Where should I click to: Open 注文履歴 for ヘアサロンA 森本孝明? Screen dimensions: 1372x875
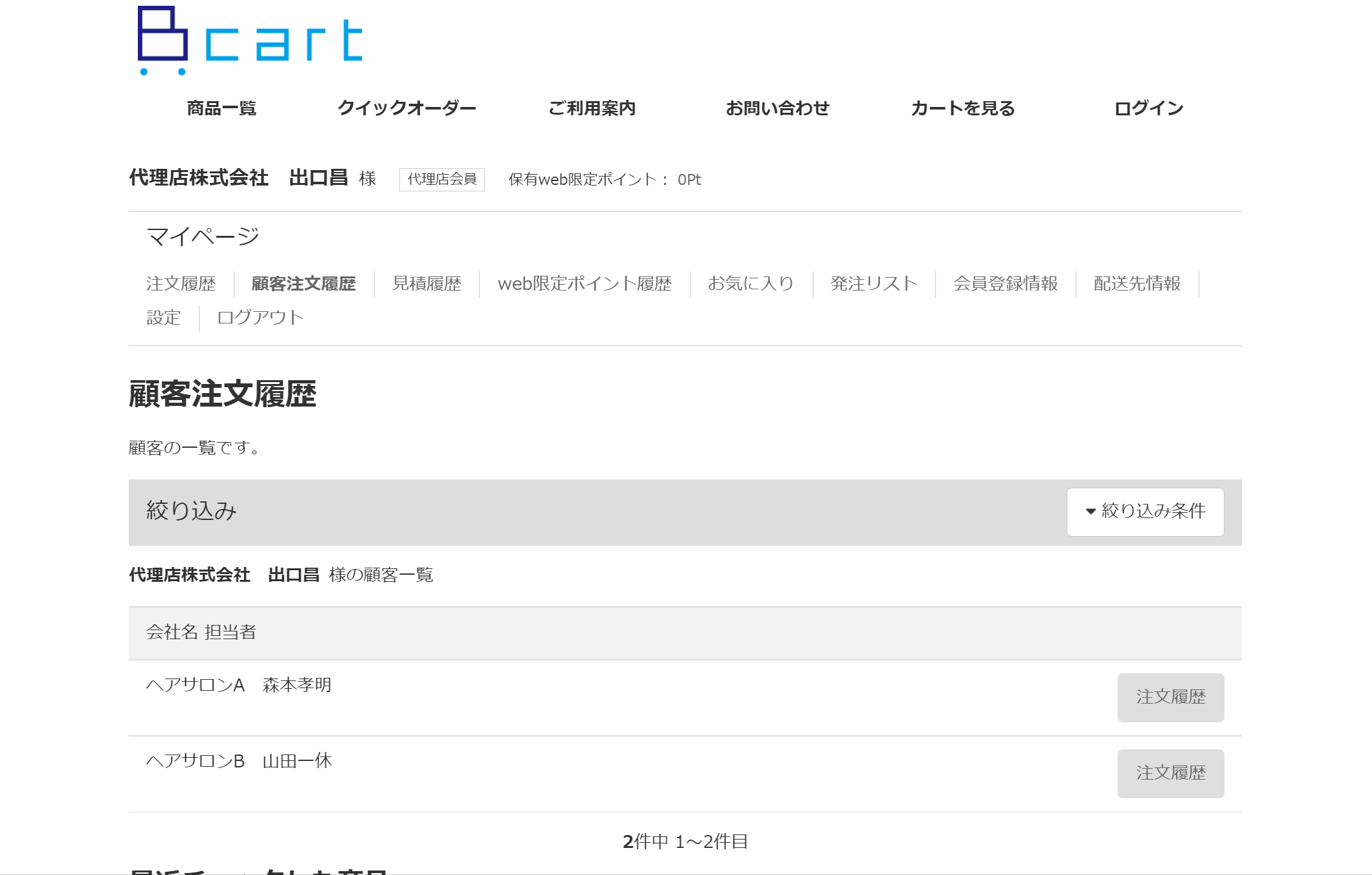pos(1170,697)
